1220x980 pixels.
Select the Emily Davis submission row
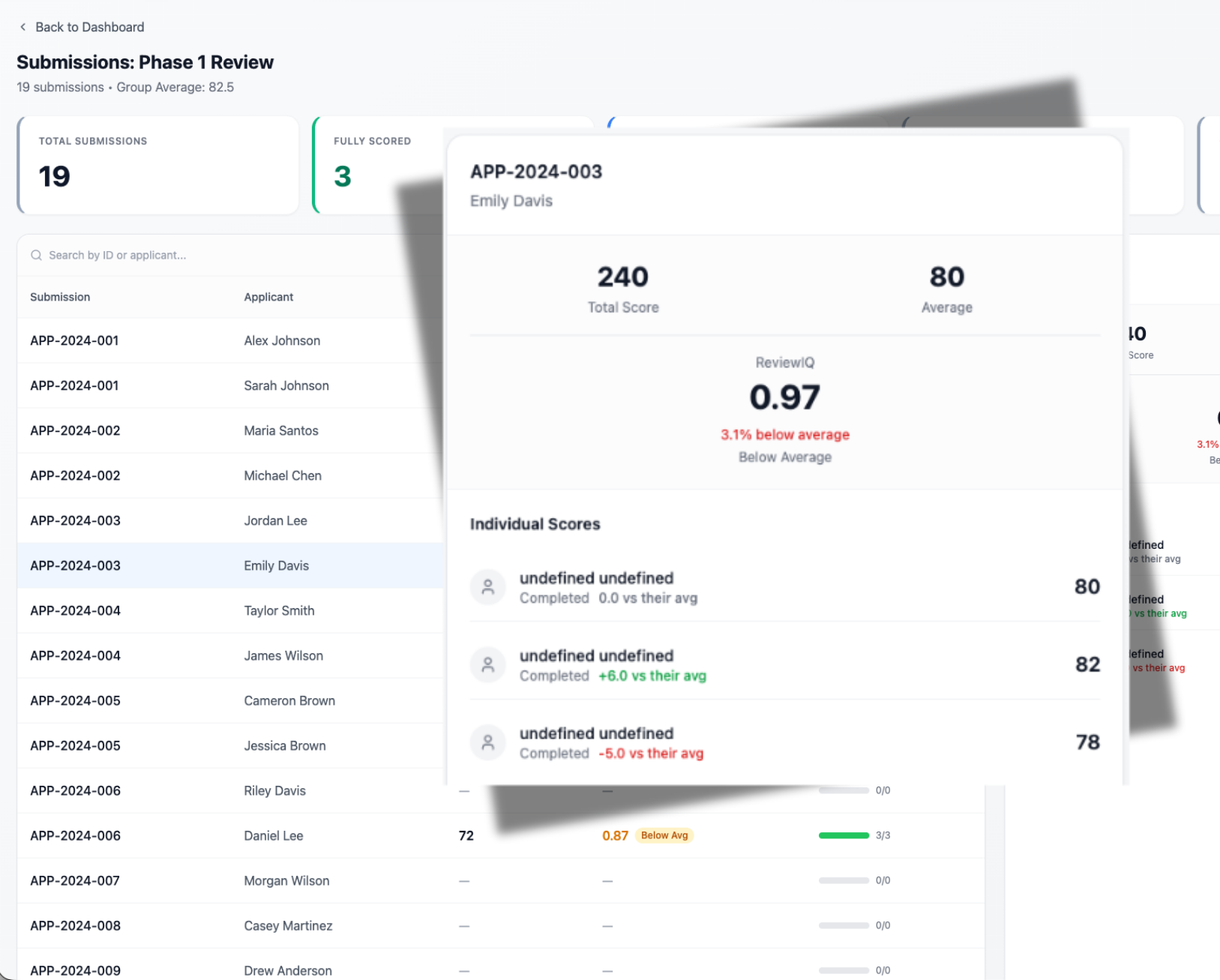coord(225,565)
